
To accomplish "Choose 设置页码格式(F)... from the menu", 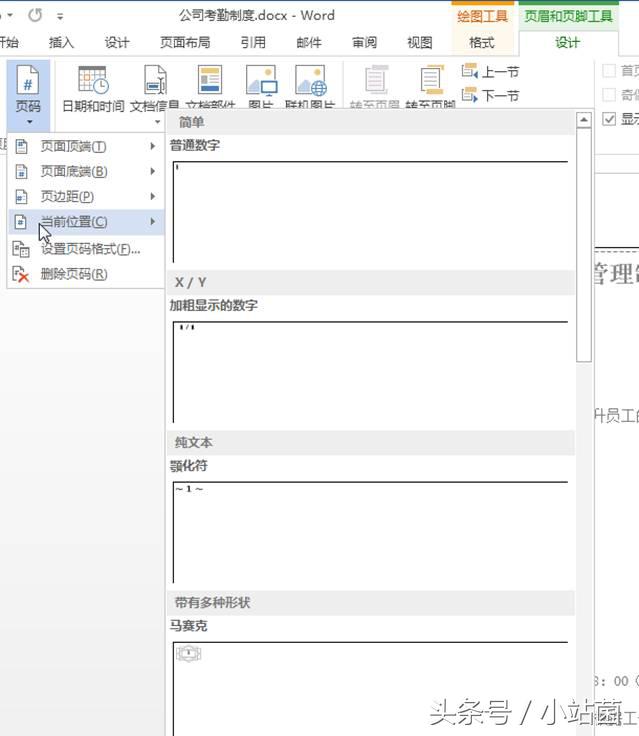I will click(x=86, y=249).
